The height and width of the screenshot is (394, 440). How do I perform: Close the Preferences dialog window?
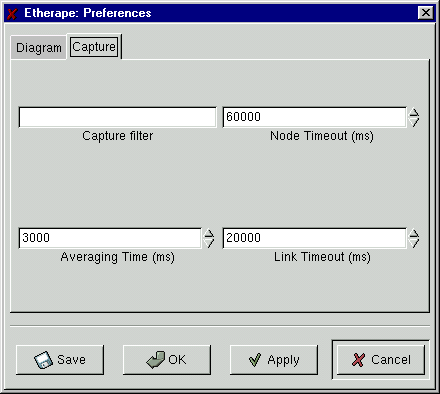[x=426, y=13]
